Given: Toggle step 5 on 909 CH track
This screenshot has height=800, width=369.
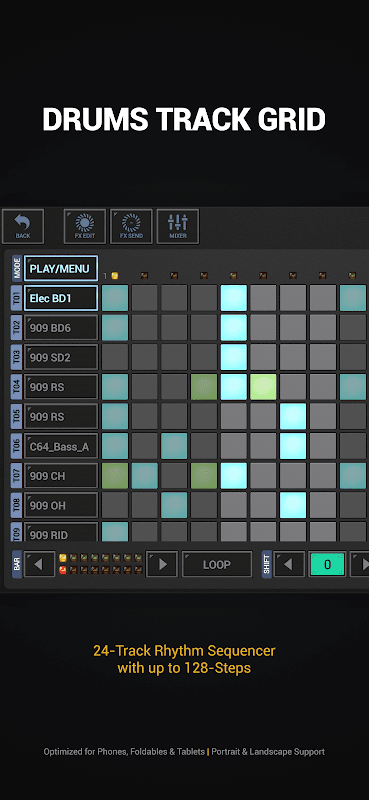Looking at the screenshot, I should click(x=234, y=476).
